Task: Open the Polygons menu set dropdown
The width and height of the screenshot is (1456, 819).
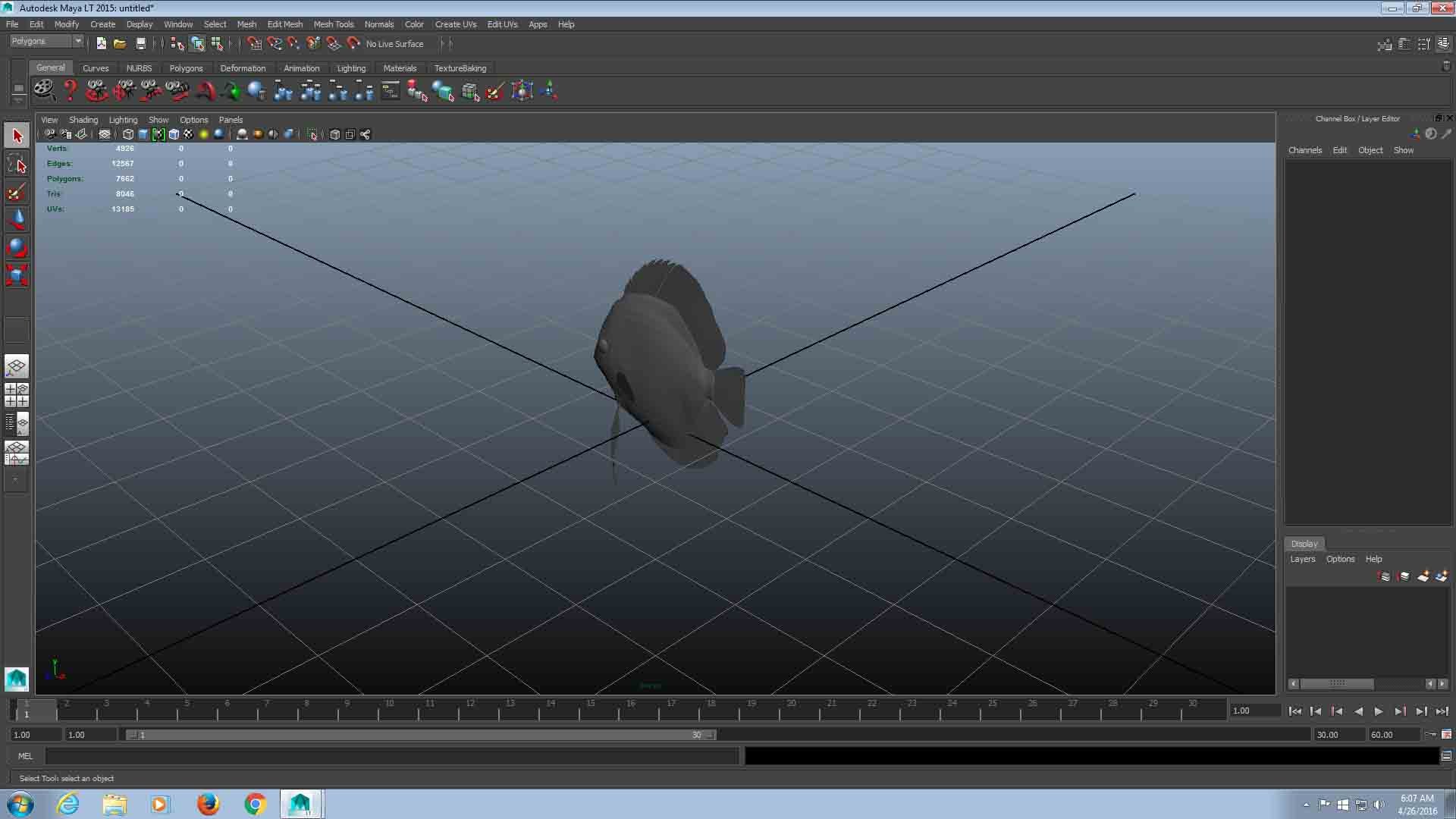Action: (46, 41)
